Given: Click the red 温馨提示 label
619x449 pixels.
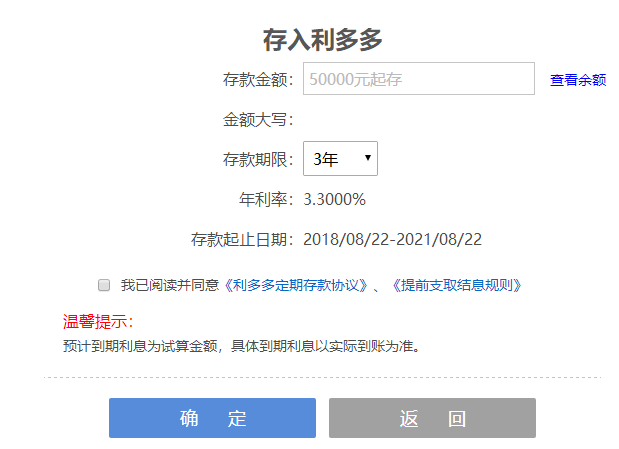Looking at the screenshot, I should (x=98, y=321).
